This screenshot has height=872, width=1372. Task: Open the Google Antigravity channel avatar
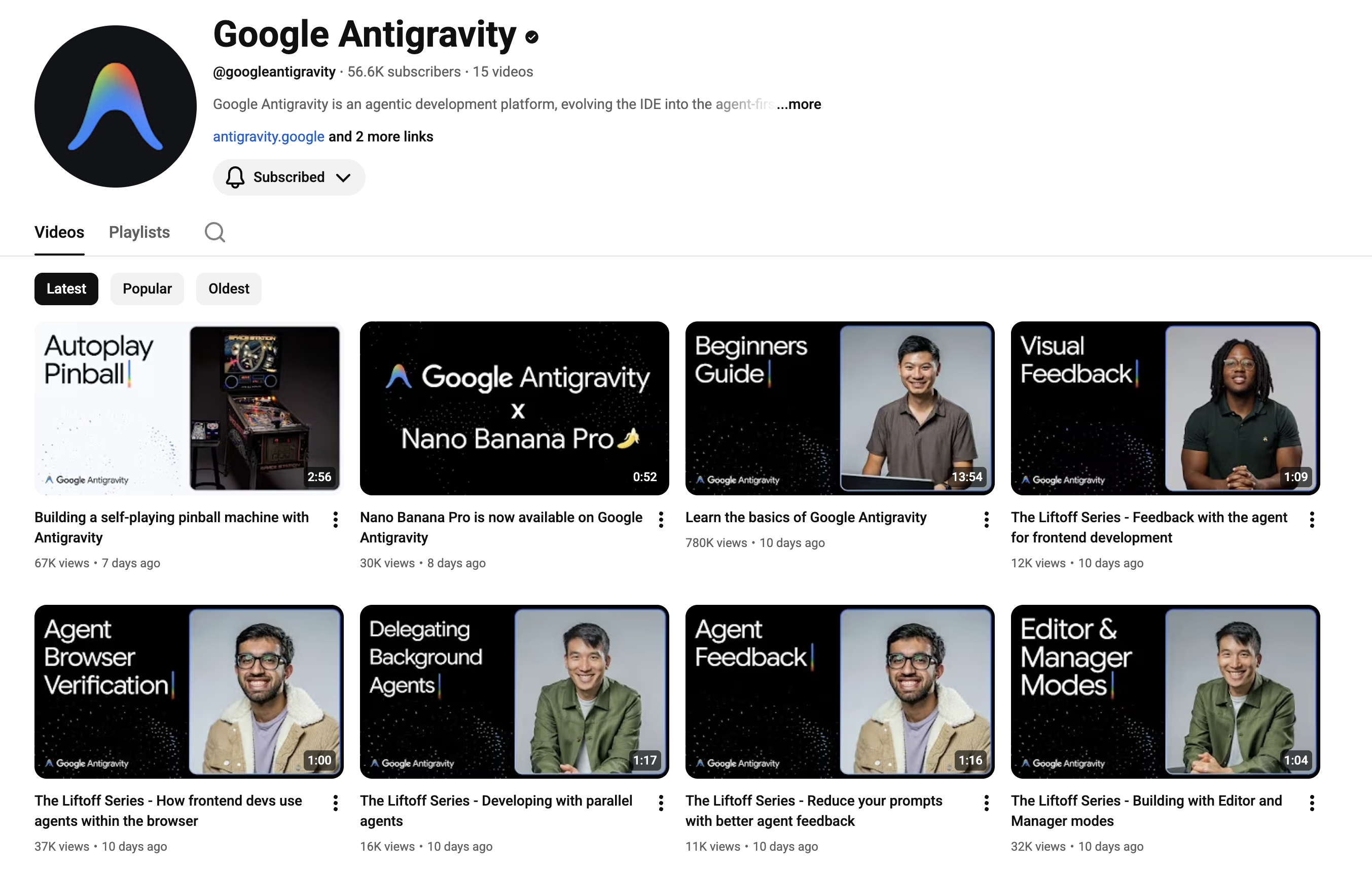point(114,106)
